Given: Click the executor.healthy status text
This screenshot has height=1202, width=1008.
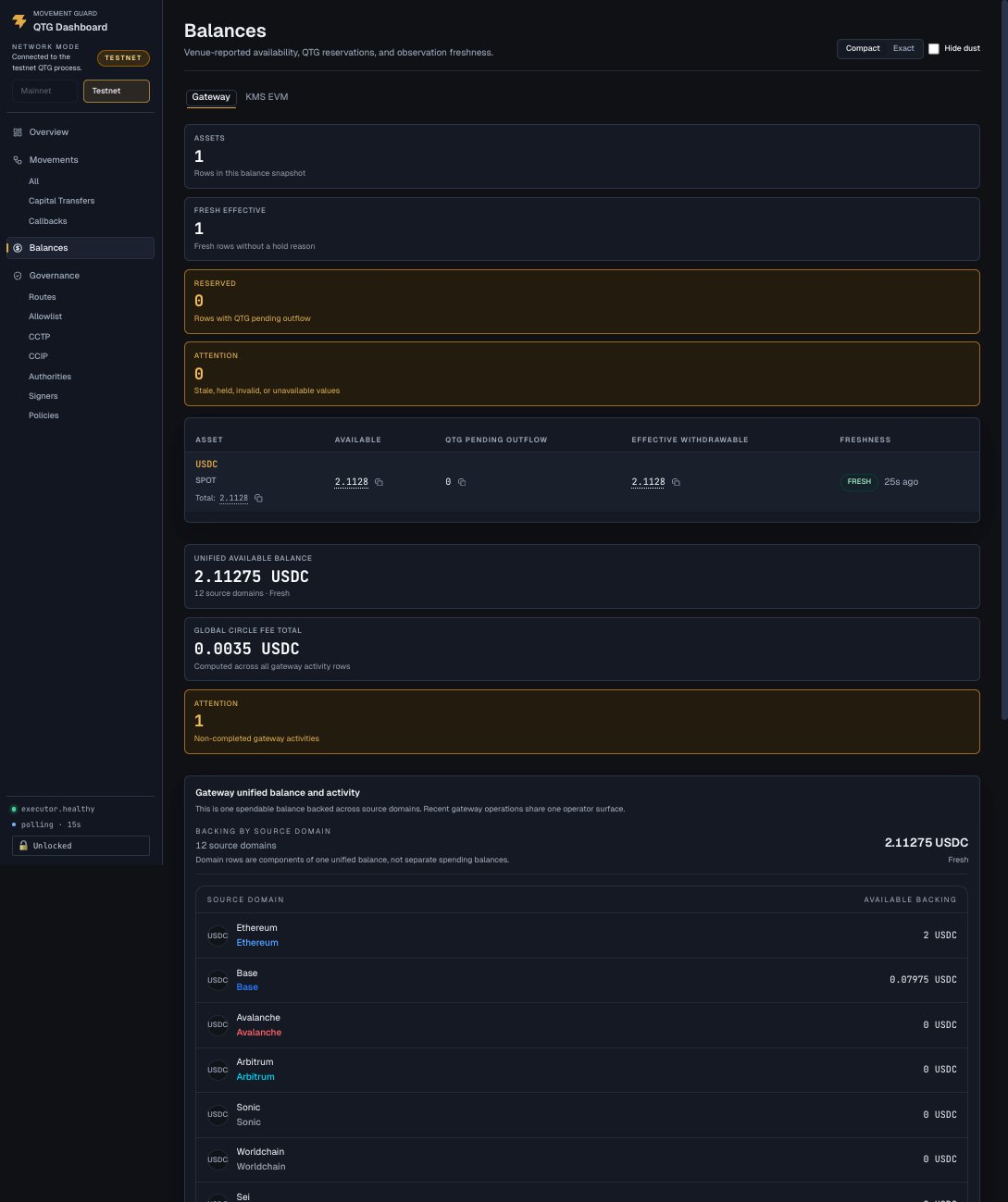Looking at the screenshot, I should pos(58,809).
